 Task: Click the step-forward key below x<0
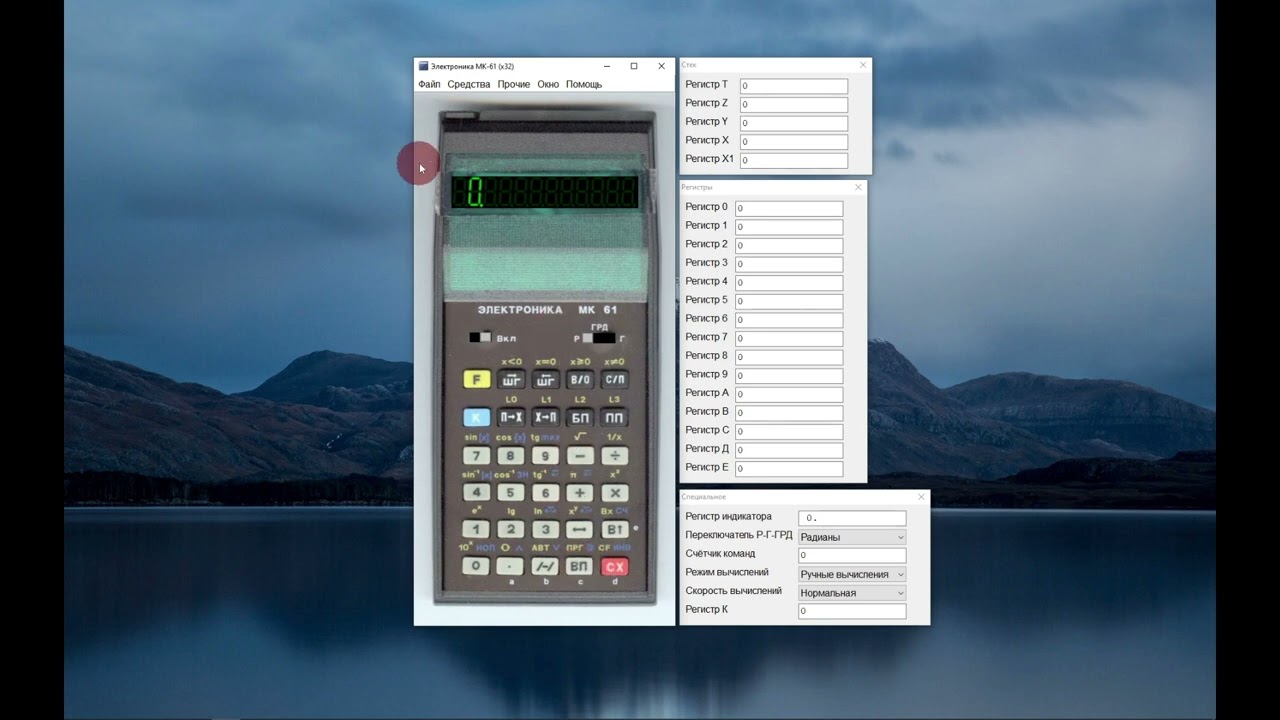(x=511, y=380)
